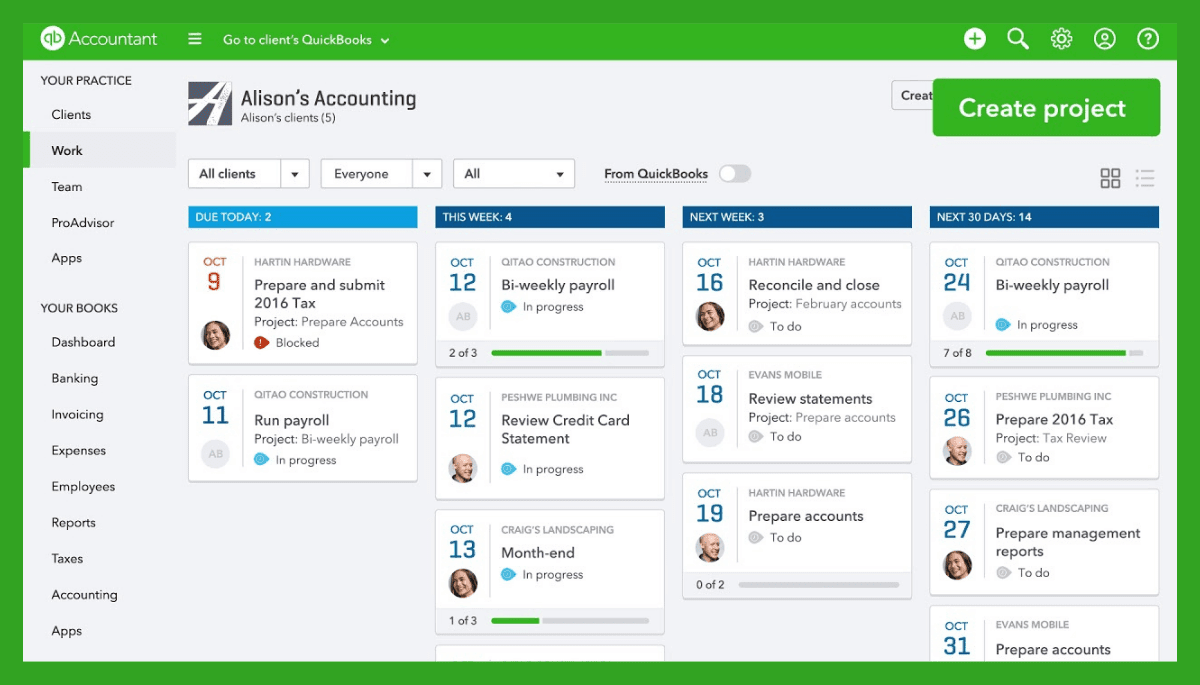The height and width of the screenshot is (685, 1200).
Task: Click the From QuickBooks link
Action: click(x=655, y=173)
